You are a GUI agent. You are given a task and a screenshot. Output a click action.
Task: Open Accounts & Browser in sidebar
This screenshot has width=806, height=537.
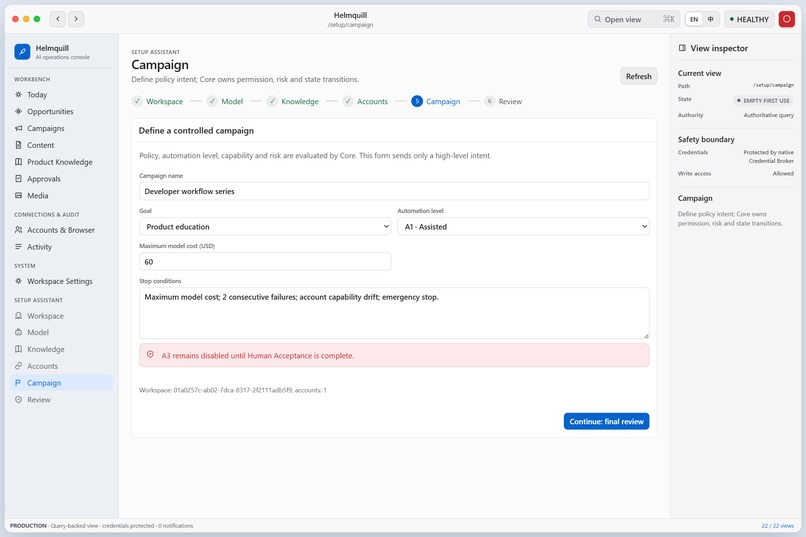pyautogui.click(x=61, y=230)
